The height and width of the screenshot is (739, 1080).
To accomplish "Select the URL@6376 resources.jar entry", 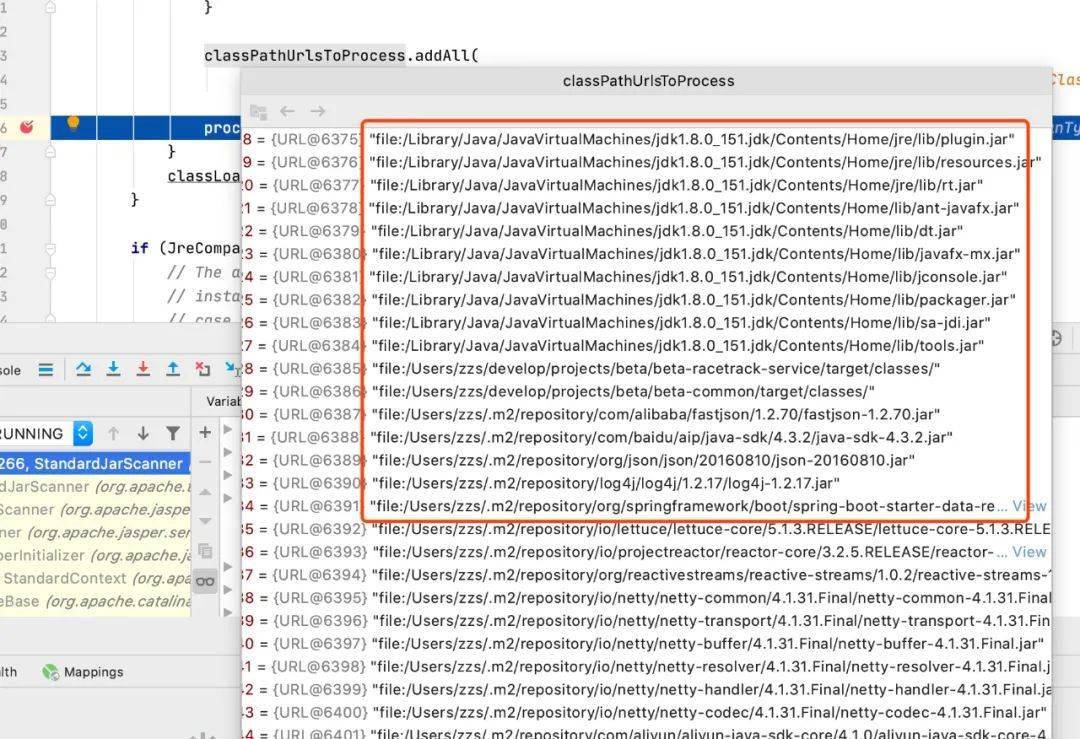I will pos(646,162).
